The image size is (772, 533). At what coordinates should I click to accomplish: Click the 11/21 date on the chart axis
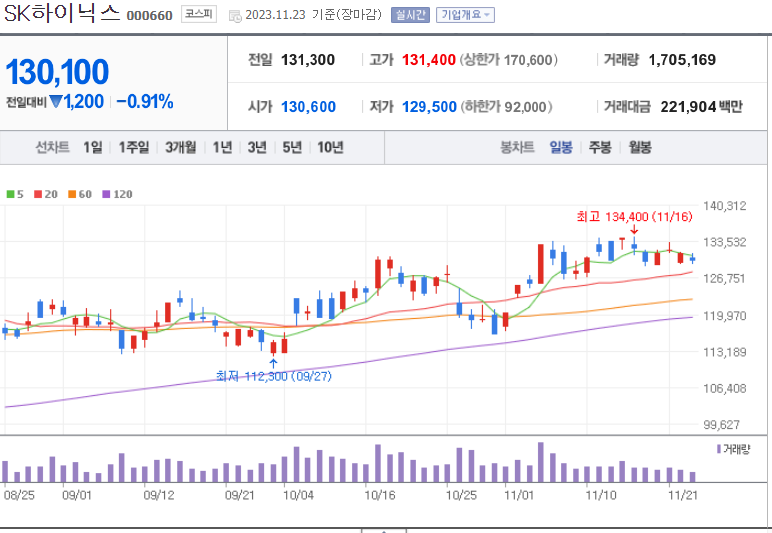[x=683, y=495]
